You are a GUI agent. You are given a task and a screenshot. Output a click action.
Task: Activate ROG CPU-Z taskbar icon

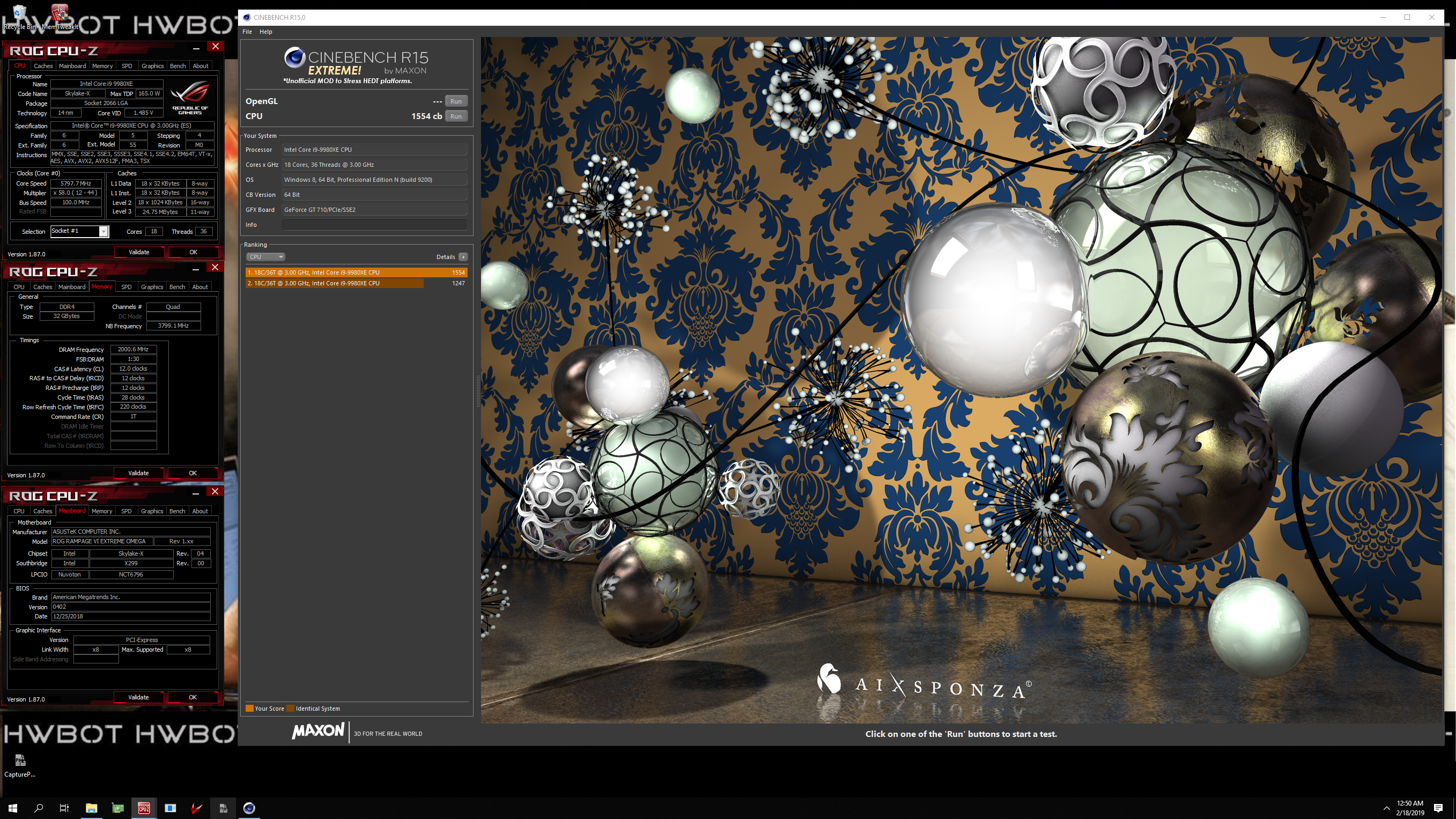click(144, 808)
